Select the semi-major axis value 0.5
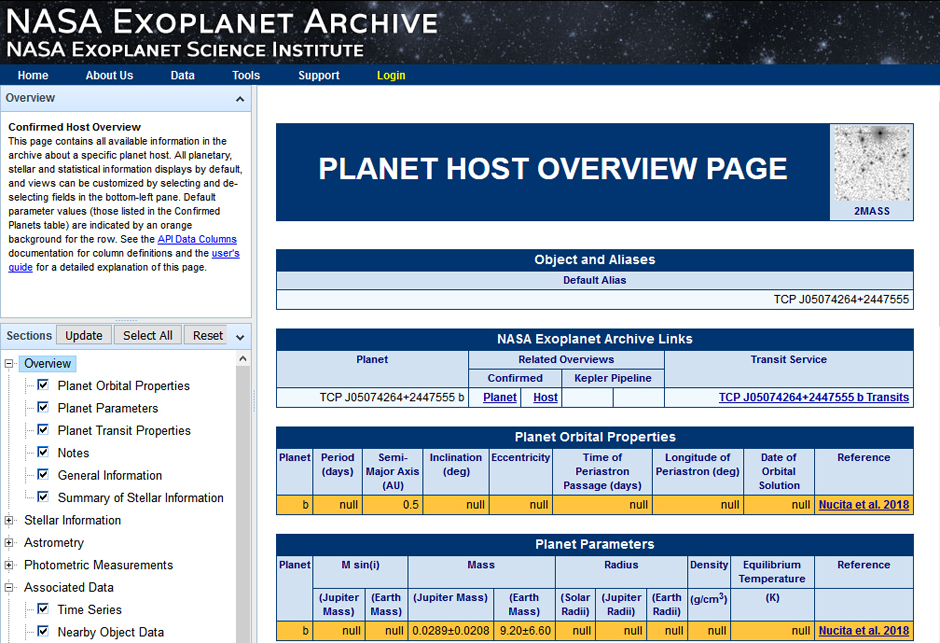The image size is (940, 643). (411, 505)
